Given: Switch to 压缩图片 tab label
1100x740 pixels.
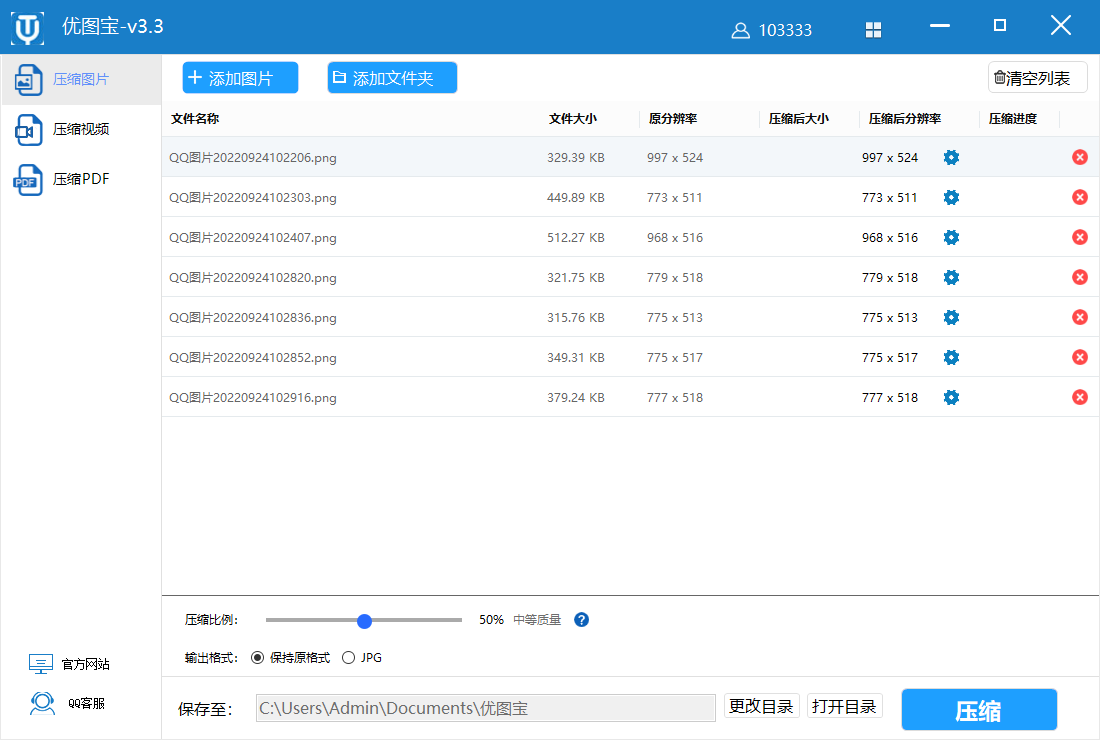Looking at the screenshot, I should (x=81, y=79).
